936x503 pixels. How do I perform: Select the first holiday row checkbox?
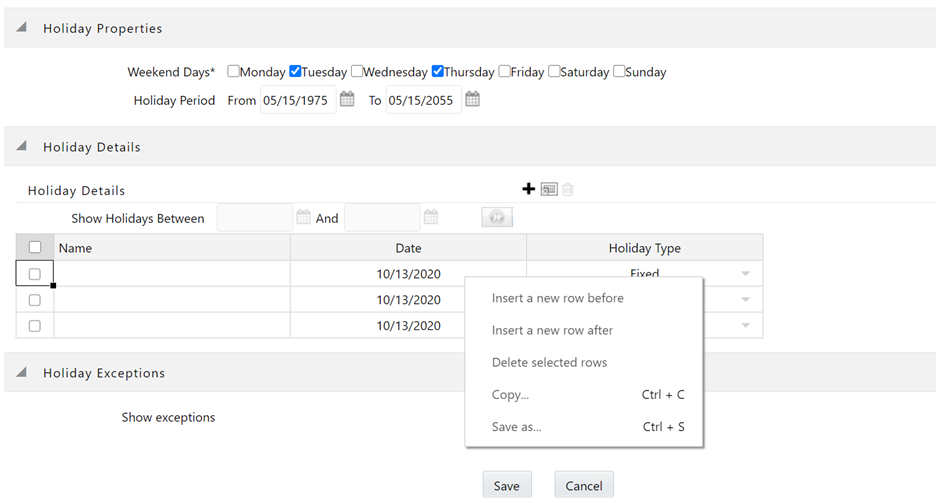[35, 274]
